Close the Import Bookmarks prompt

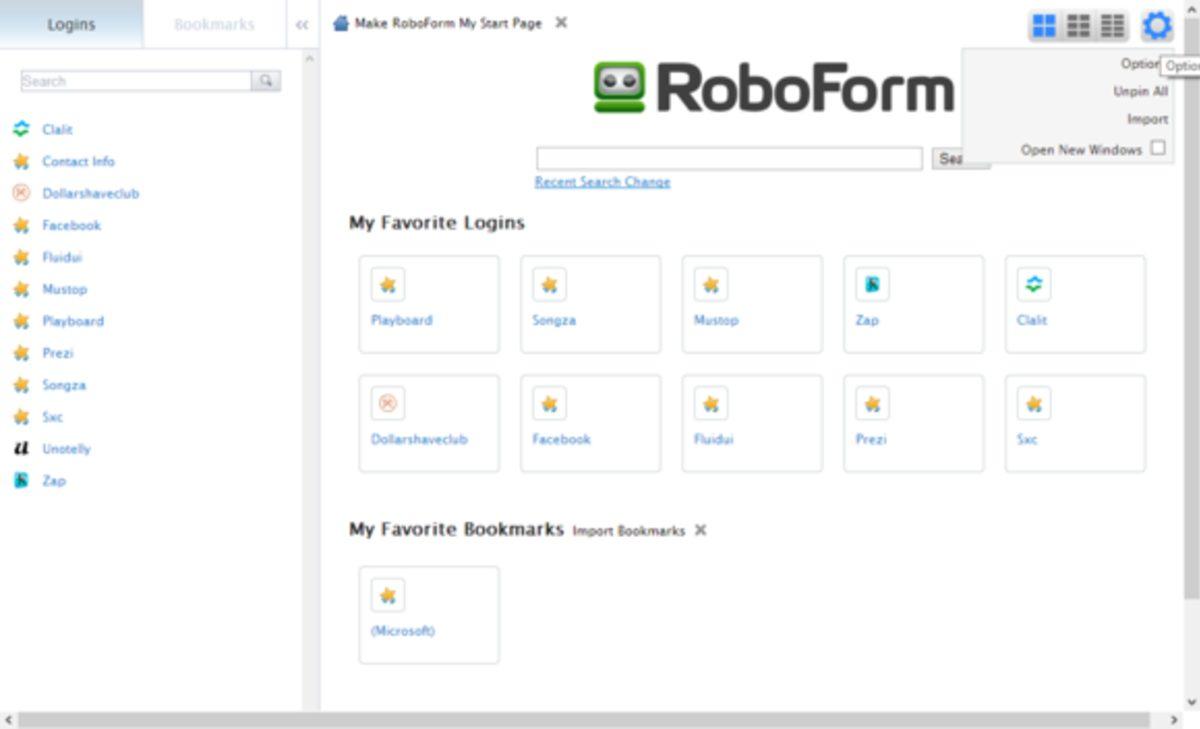coord(700,530)
